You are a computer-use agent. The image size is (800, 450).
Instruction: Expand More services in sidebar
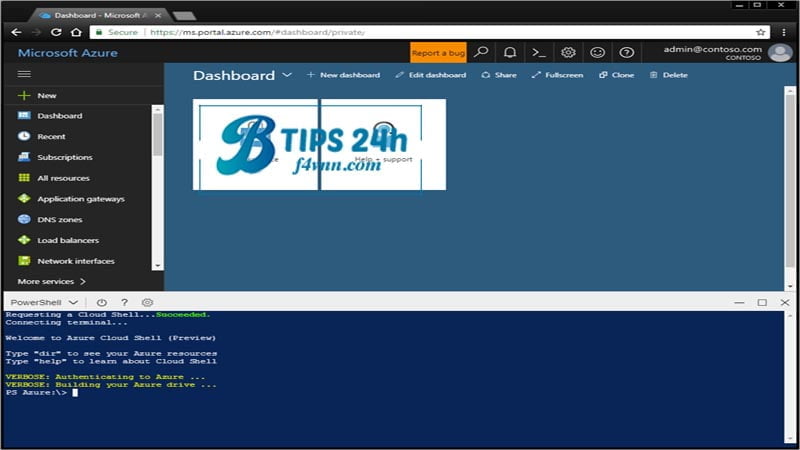pyautogui.click(x=52, y=281)
